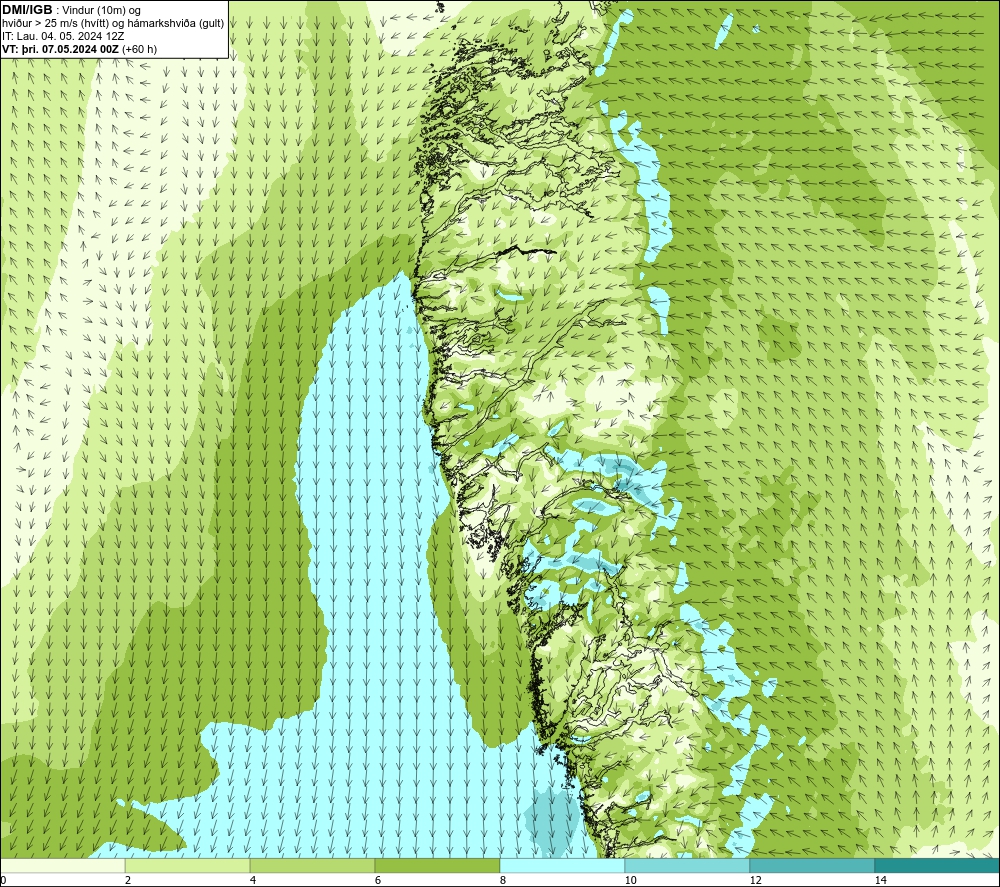Screen dimensions: 1000x887
Task: Click the 12–14 m/s teal swatch
Action: [x=812, y=866]
